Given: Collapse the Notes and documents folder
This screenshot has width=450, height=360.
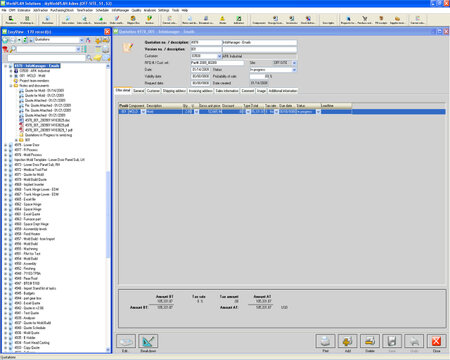Looking at the screenshot, I should pos(11,86).
